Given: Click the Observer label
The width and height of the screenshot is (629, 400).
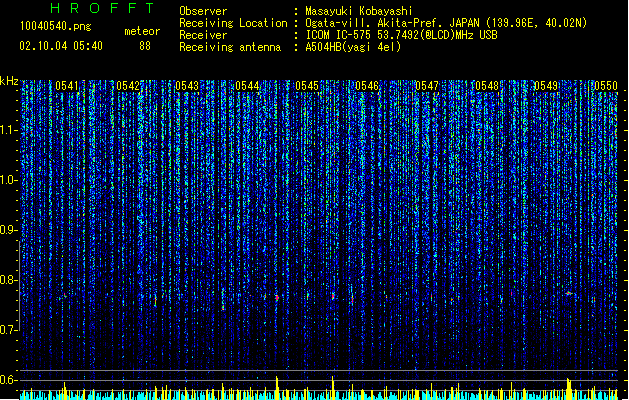Looking at the screenshot, I should [x=203, y=11].
